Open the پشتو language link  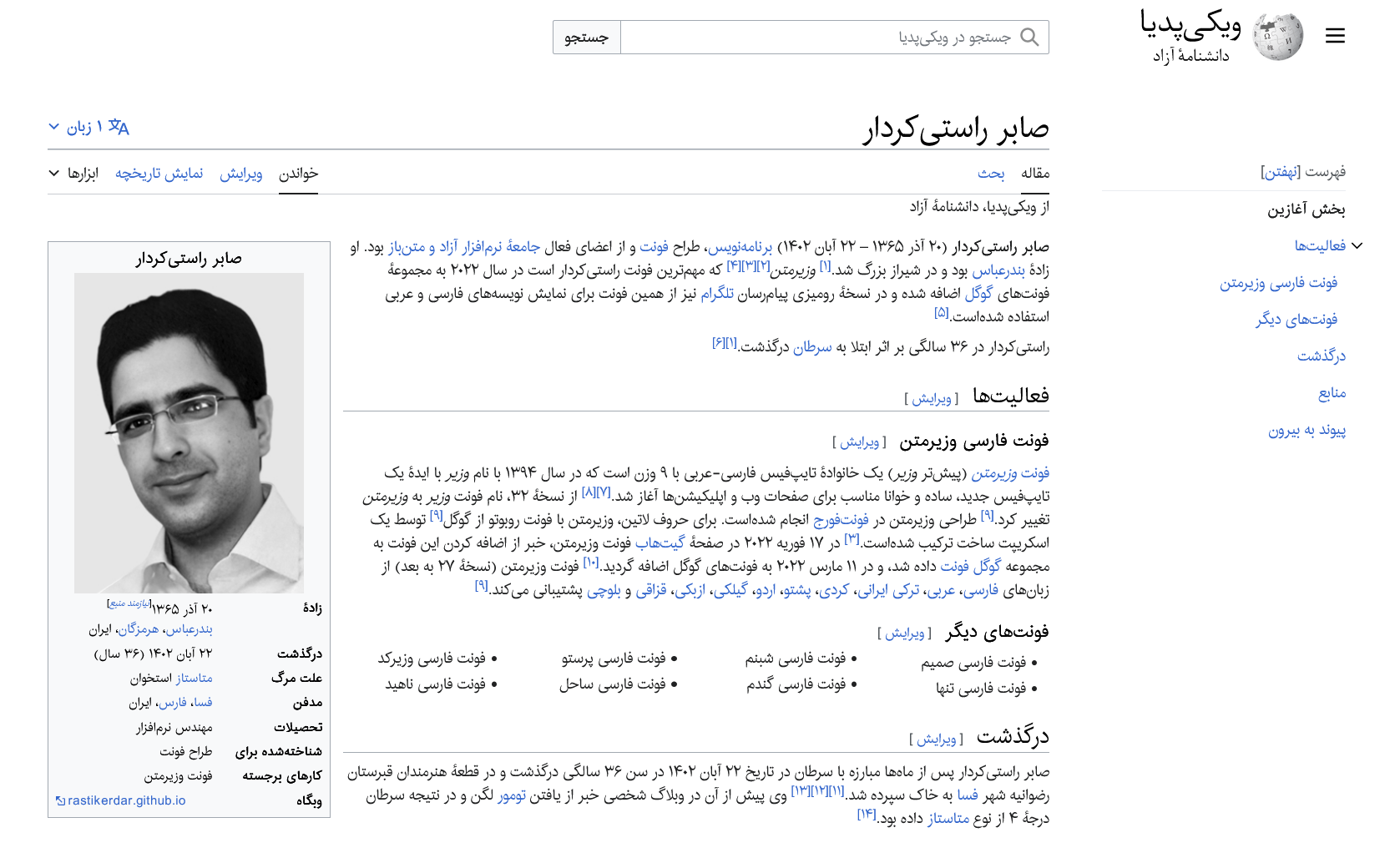(x=796, y=591)
